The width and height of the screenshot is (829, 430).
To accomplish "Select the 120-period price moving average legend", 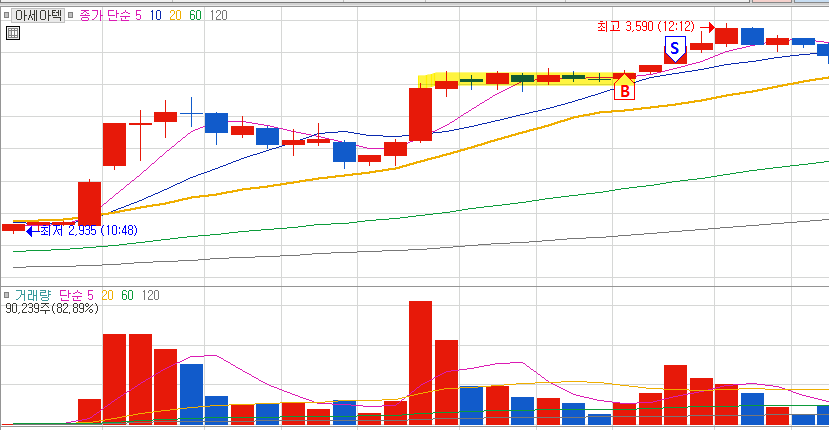I will click(219, 15).
